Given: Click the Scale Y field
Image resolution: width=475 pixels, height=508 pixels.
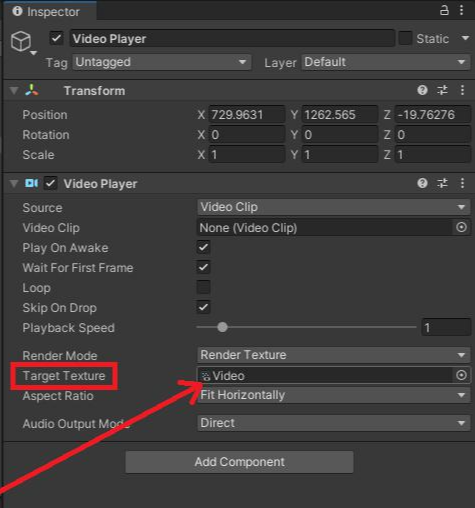Looking at the screenshot, I should pos(340,155).
